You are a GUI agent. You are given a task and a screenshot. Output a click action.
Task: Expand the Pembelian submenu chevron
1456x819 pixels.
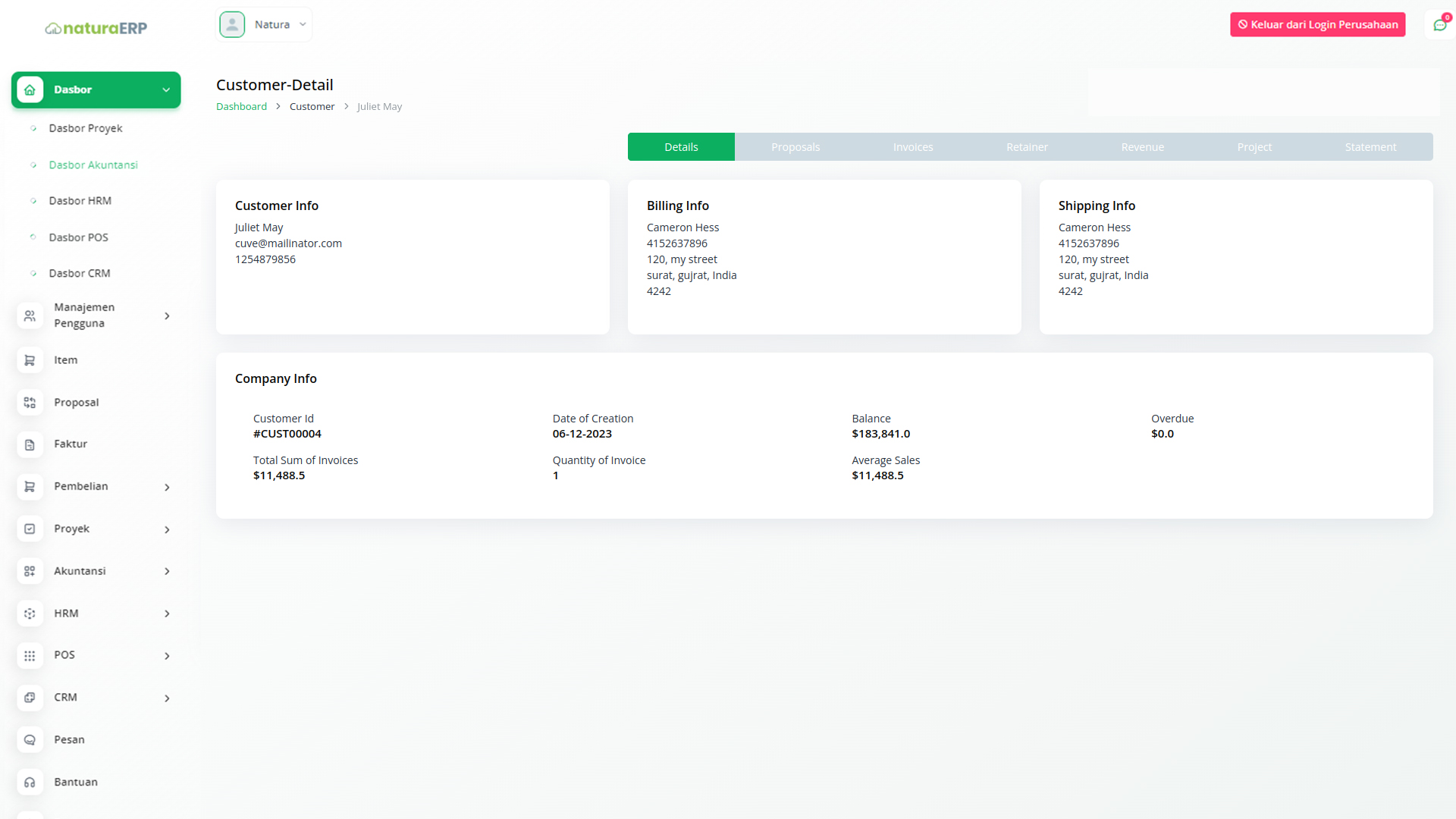(167, 488)
